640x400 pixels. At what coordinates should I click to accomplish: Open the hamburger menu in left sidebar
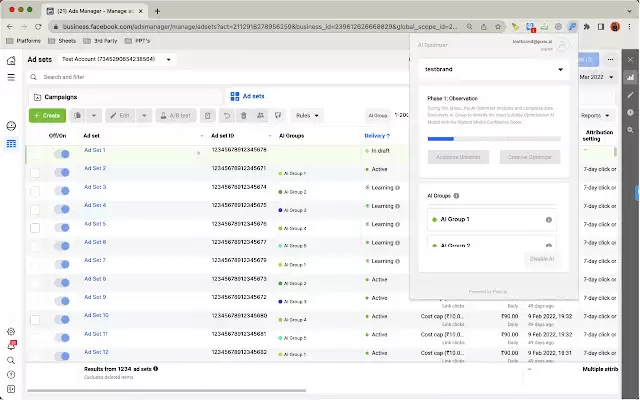(11, 77)
